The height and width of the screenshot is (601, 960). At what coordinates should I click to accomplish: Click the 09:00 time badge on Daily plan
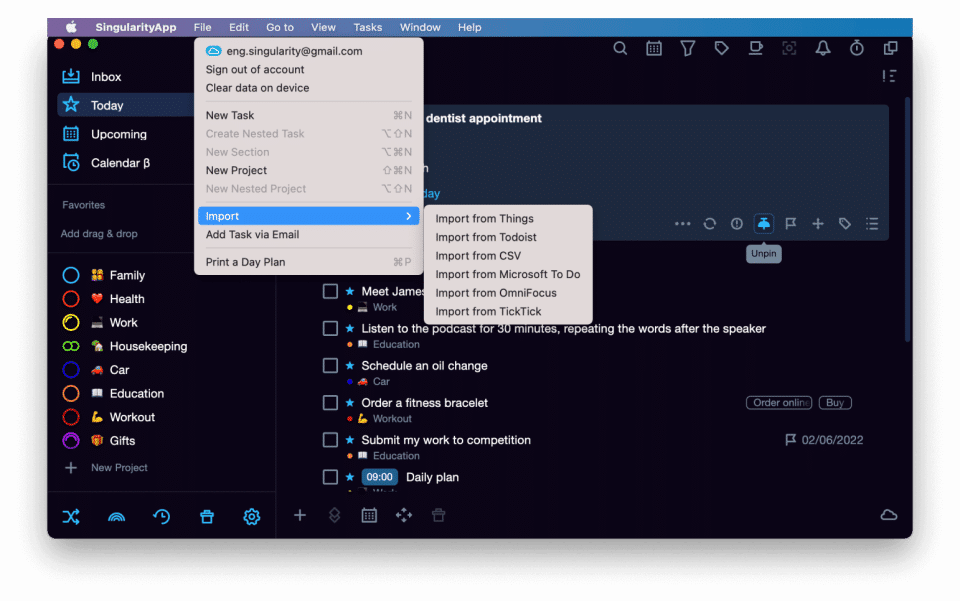380,477
